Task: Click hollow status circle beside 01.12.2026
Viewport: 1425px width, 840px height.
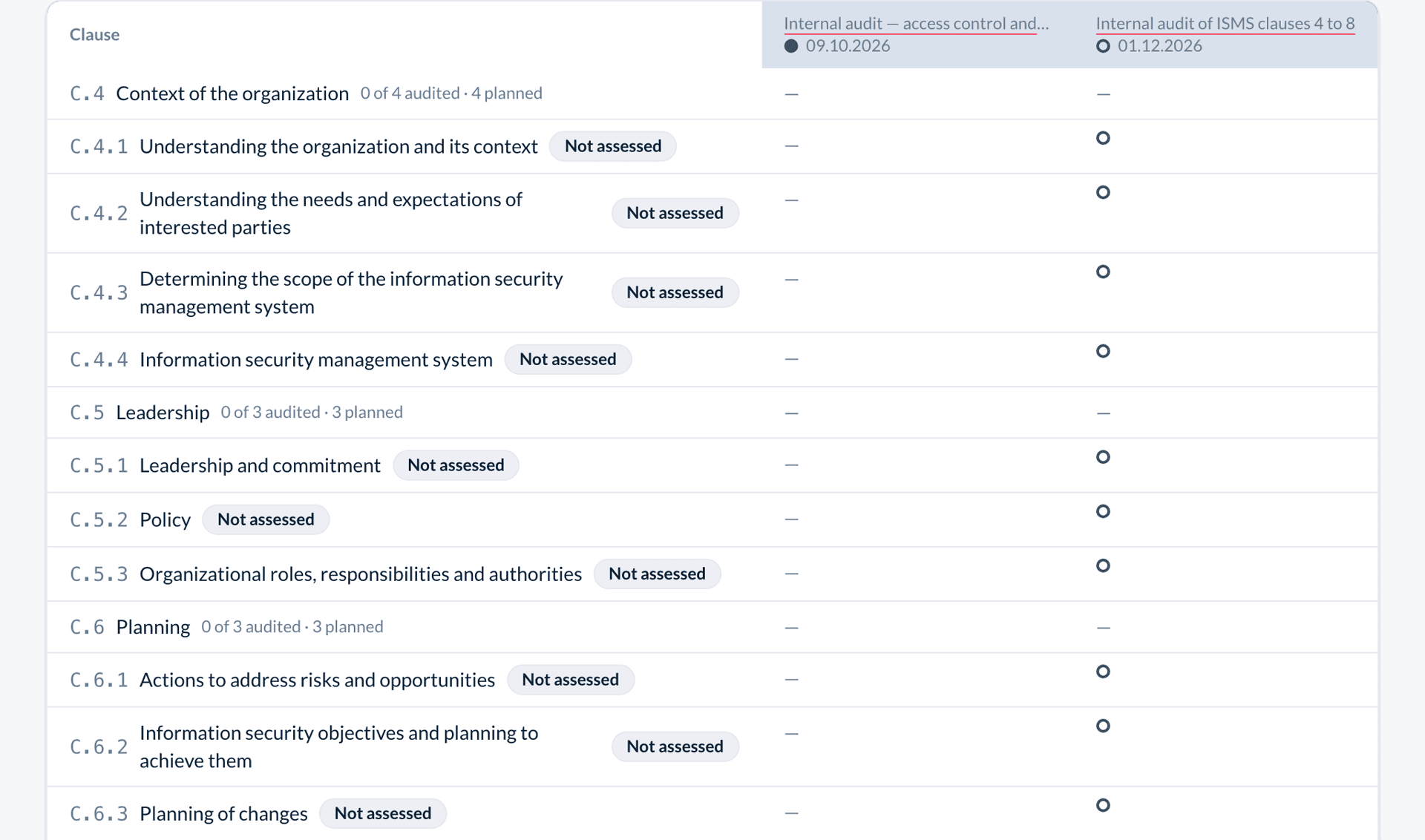Action: 1103,46
